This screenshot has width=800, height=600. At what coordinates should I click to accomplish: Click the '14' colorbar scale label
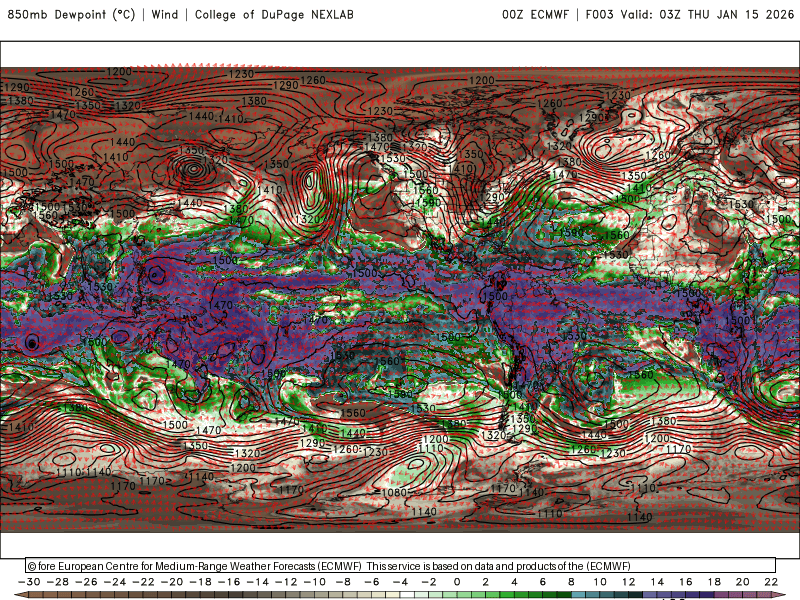657,582
